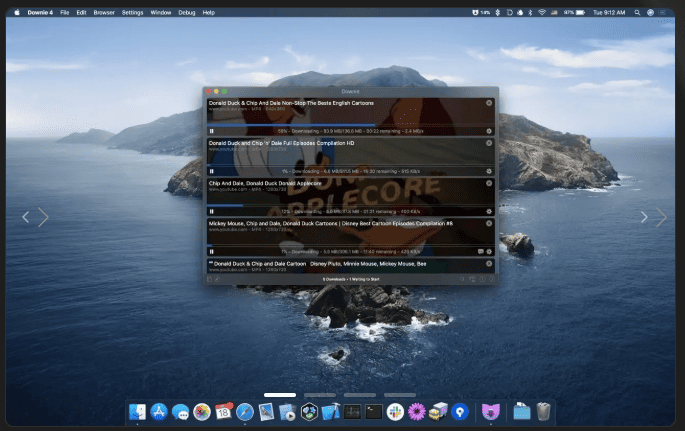Open the Window menu
Image resolution: width=685 pixels, height=431 pixels.
click(161, 13)
